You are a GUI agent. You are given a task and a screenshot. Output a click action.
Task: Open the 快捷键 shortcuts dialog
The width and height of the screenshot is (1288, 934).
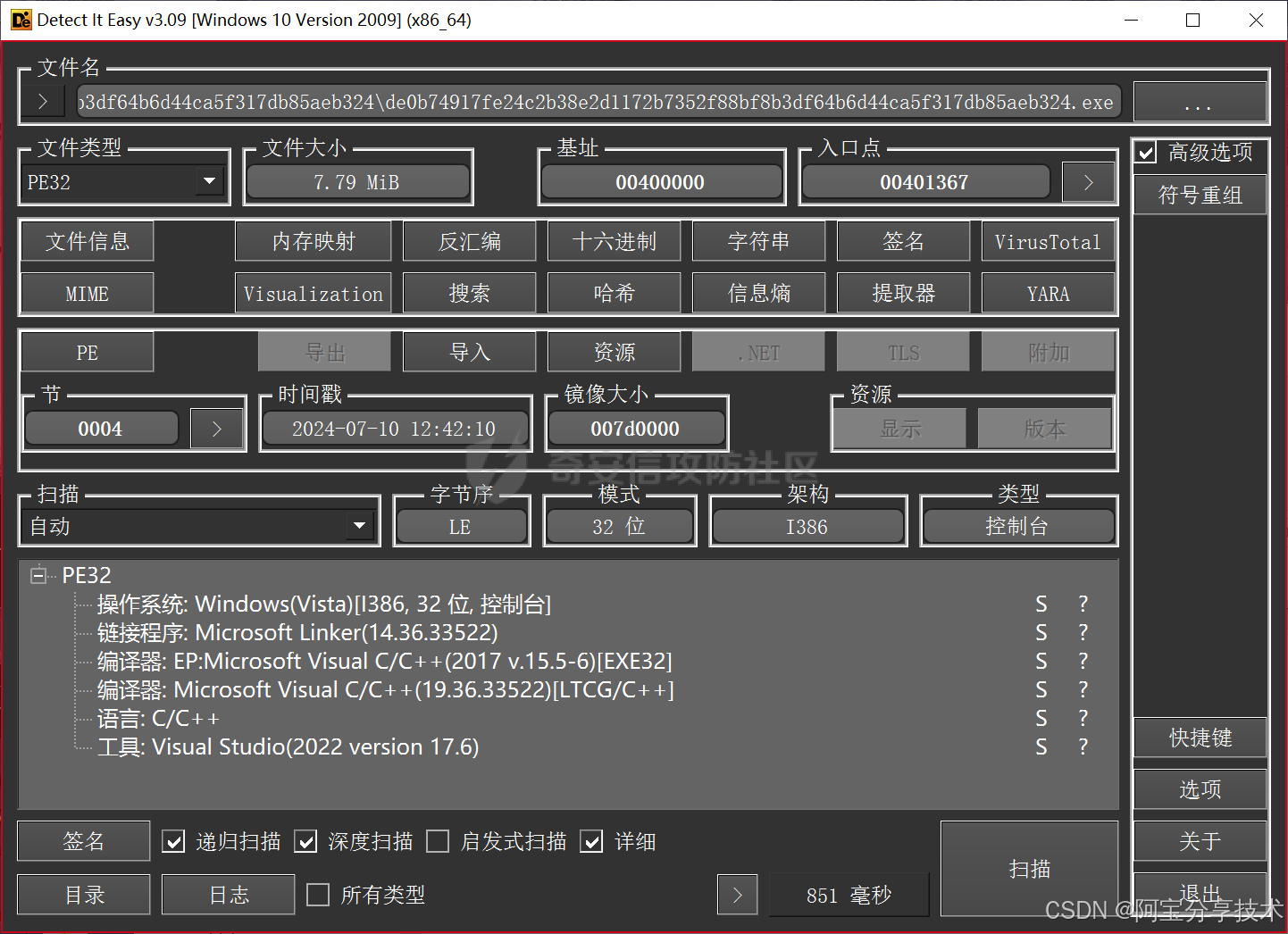[x=1200, y=738]
